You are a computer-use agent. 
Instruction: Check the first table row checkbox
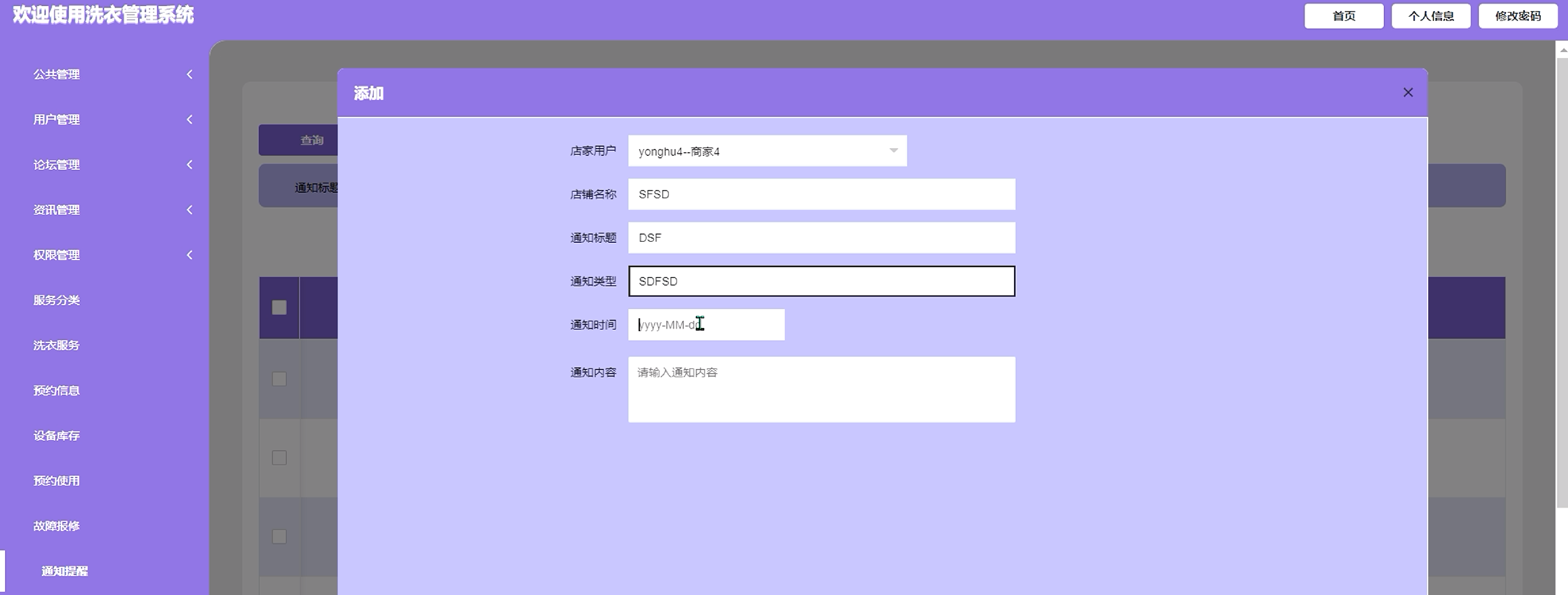point(279,379)
